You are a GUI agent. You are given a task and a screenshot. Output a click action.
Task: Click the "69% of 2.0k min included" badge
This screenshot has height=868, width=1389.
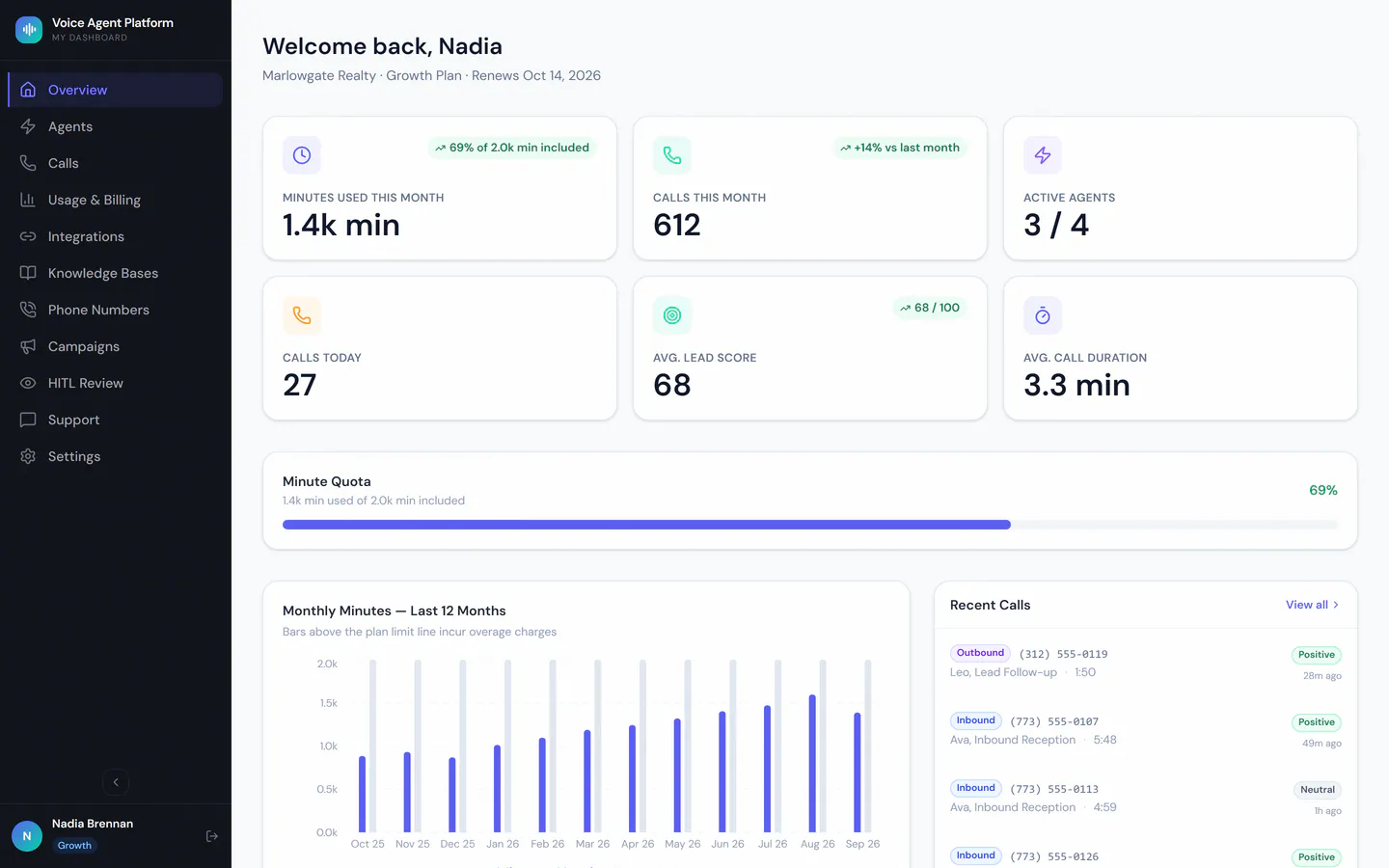(x=512, y=148)
